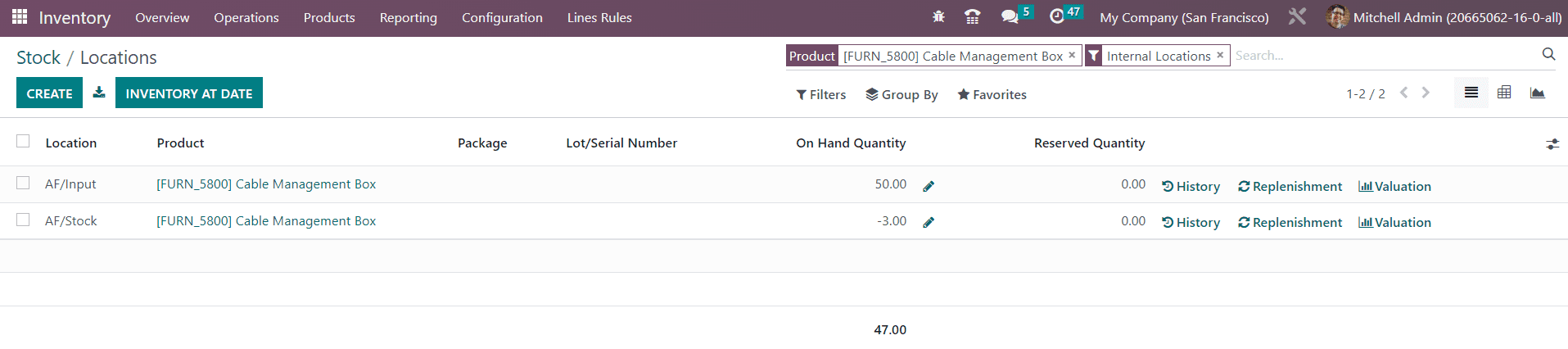Click the download export icon
Image resolution: width=1568 pixels, height=349 pixels.
pos(99,93)
